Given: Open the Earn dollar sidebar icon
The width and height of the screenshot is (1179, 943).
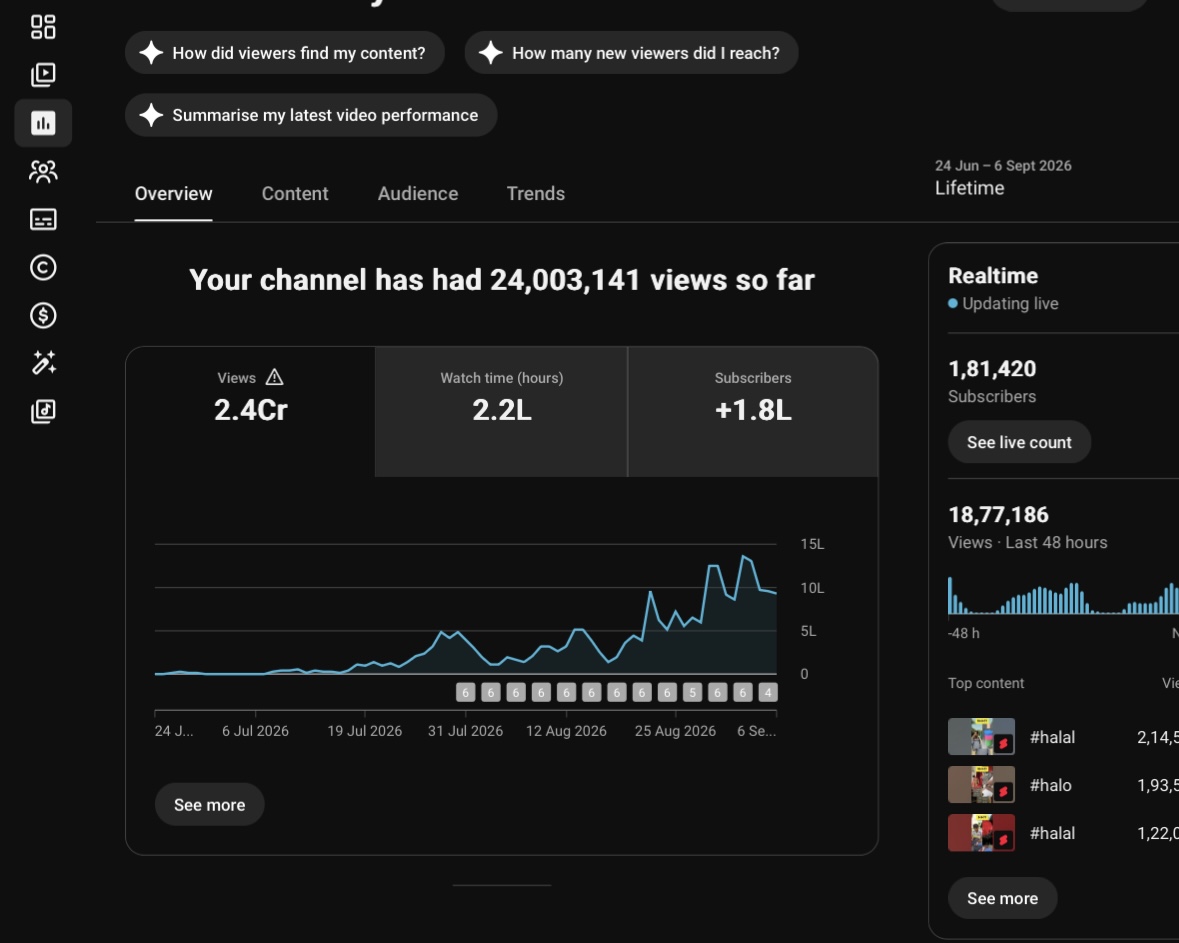Looking at the screenshot, I should point(43,315).
